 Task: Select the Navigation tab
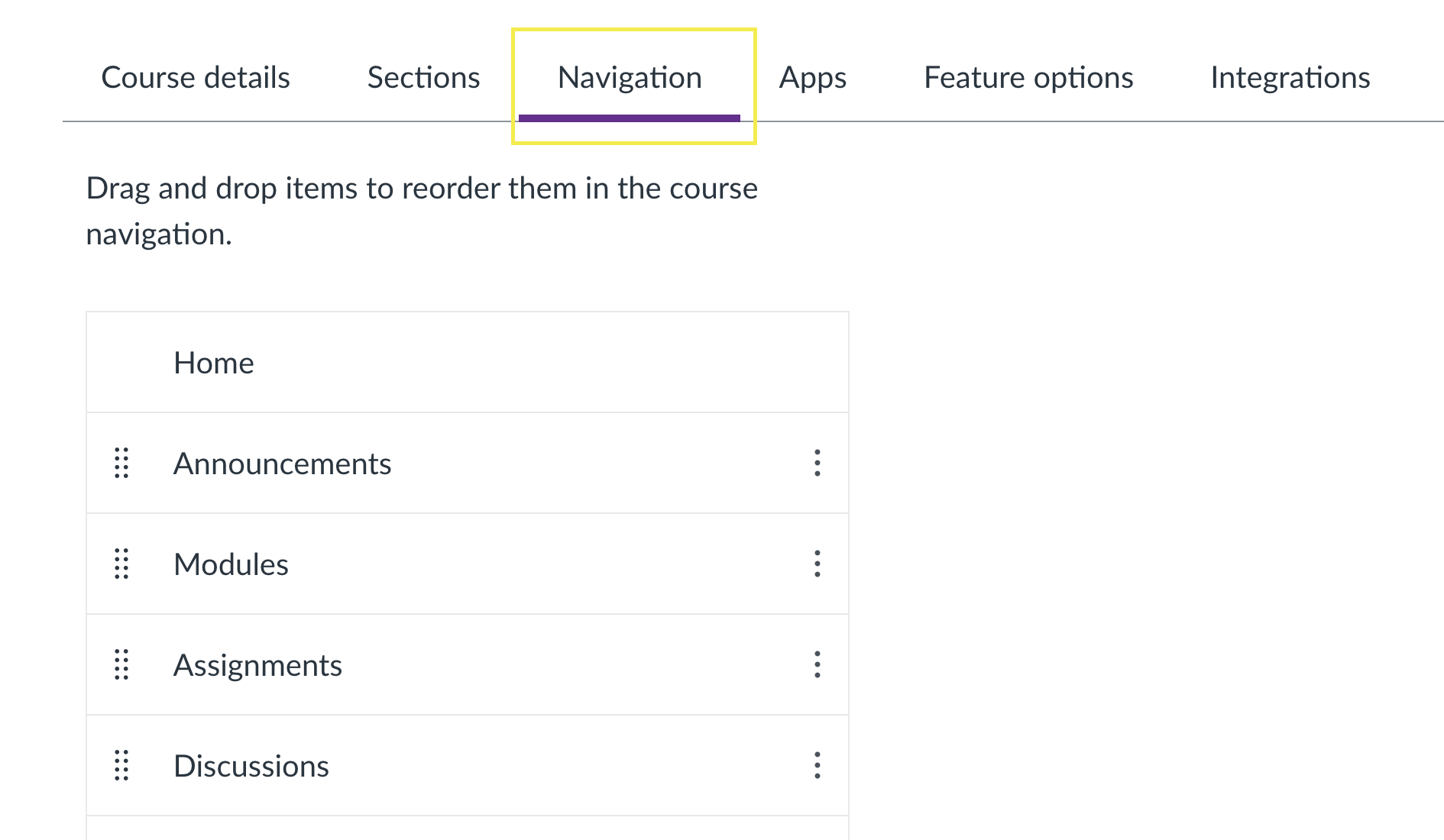pyautogui.click(x=630, y=78)
